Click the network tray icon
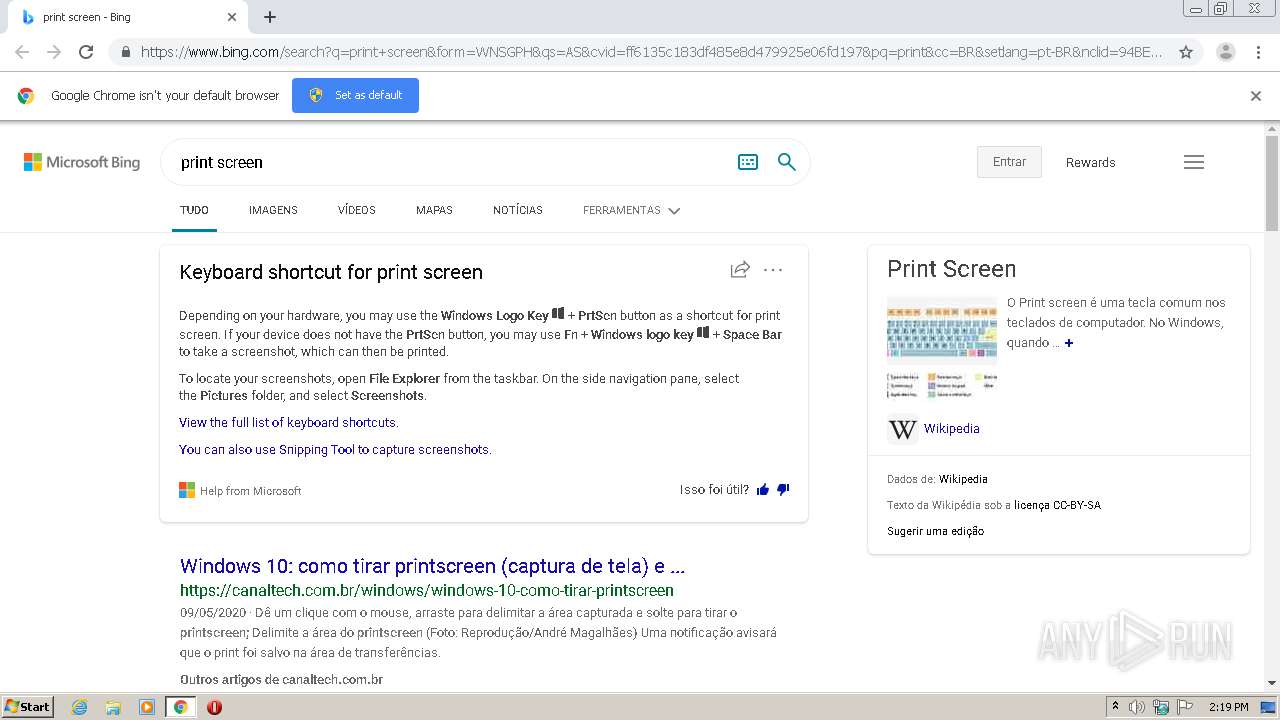The image size is (1280, 720). pyautogui.click(x=1161, y=707)
